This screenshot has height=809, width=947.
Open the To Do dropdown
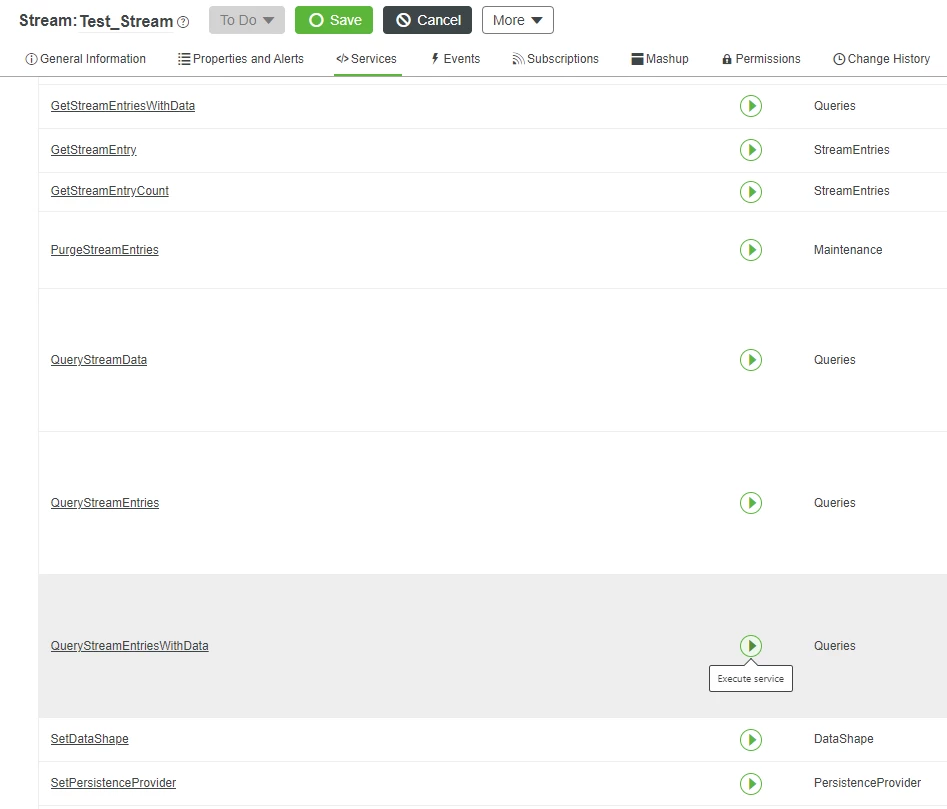pos(247,20)
